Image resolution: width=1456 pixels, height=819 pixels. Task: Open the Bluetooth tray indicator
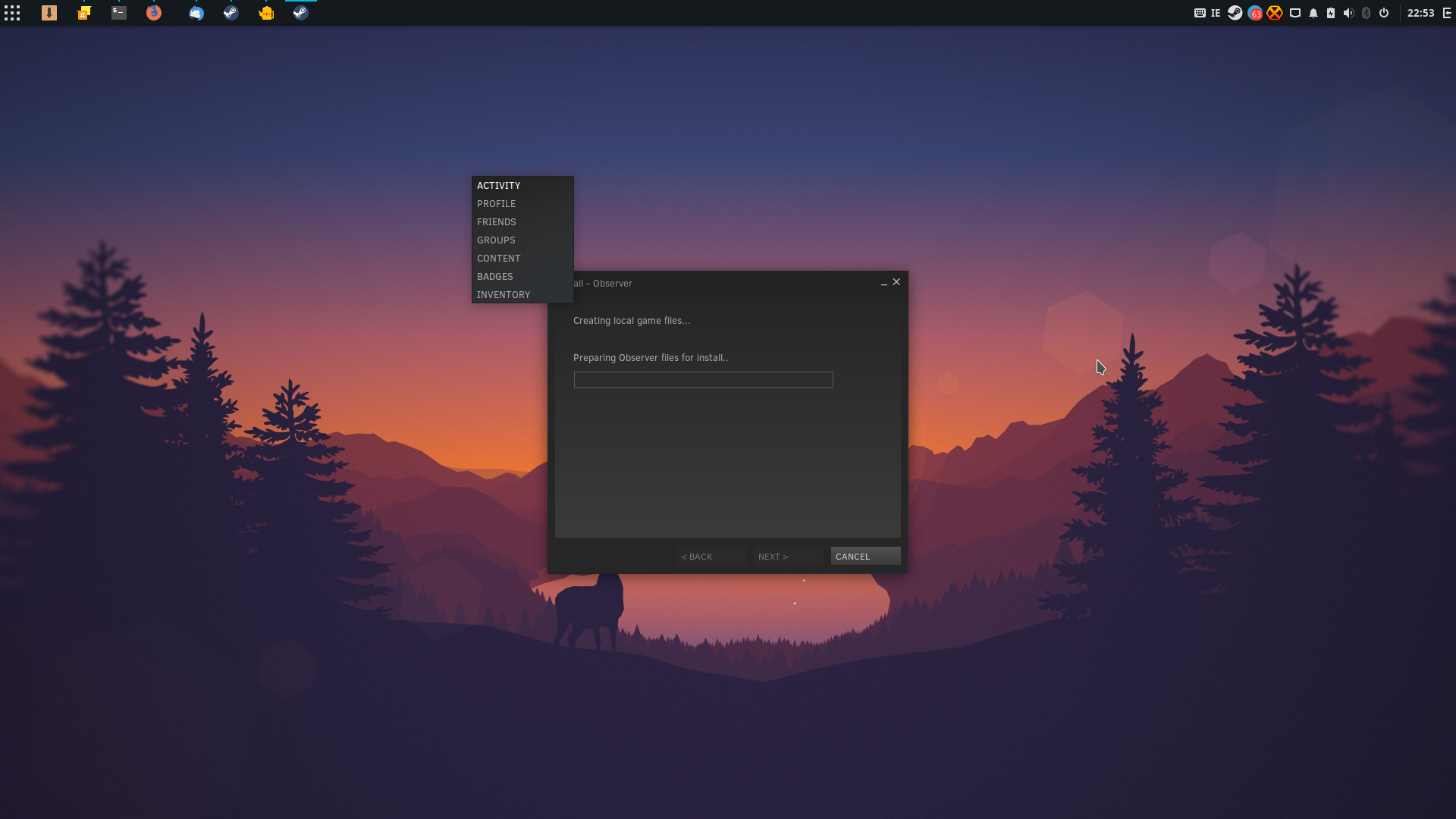pyautogui.click(x=1367, y=13)
